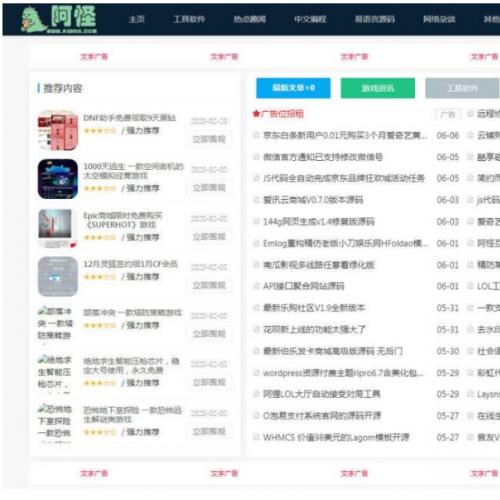Click the 05-30 date text

tap(448, 351)
